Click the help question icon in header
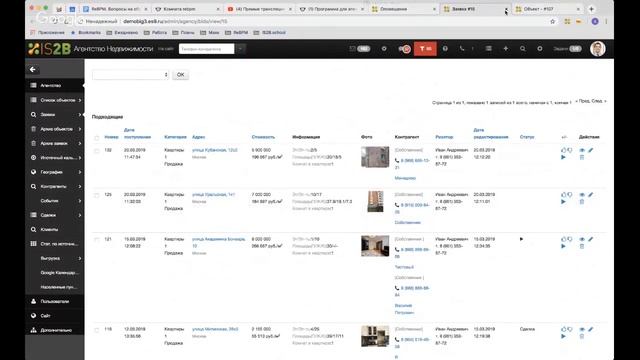 (x=445, y=49)
